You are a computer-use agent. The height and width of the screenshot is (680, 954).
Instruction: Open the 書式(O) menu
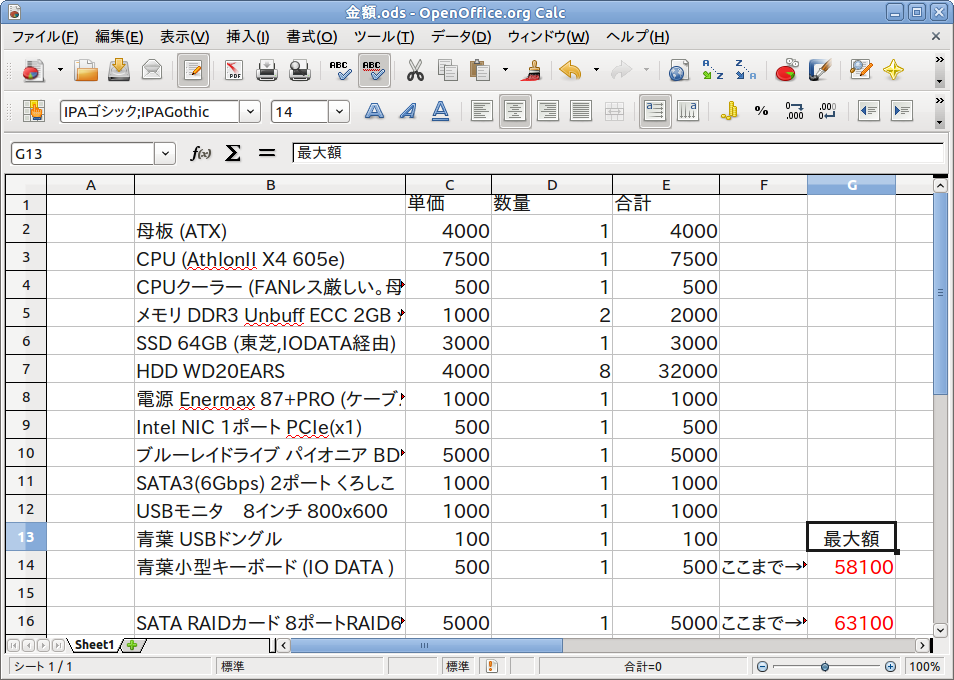tap(311, 37)
